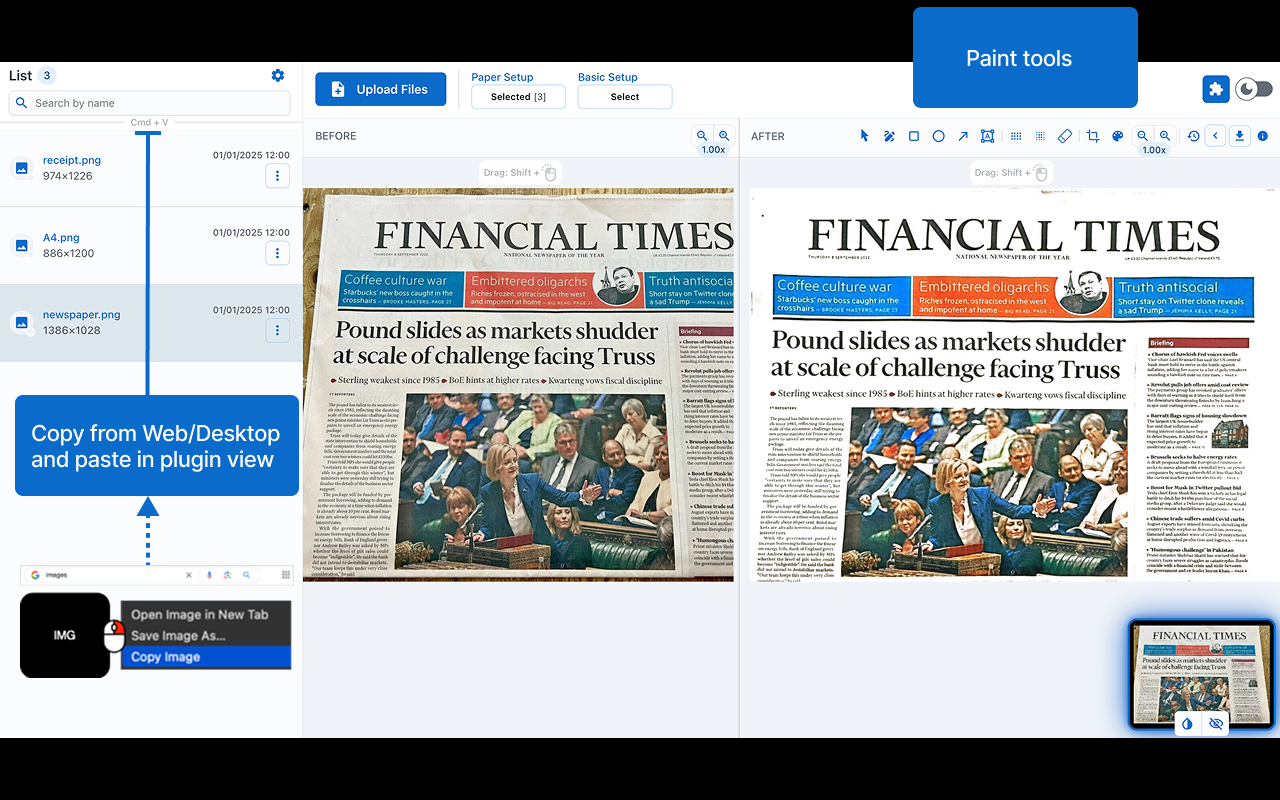The height and width of the screenshot is (800, 1280).
Task: Click 1.00x zoom label in BEFORE panel
Action: [713, 150]
